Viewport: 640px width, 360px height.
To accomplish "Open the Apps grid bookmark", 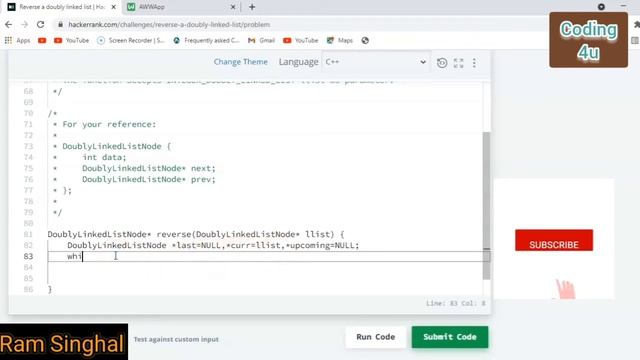I will click(x=18, y=40).
